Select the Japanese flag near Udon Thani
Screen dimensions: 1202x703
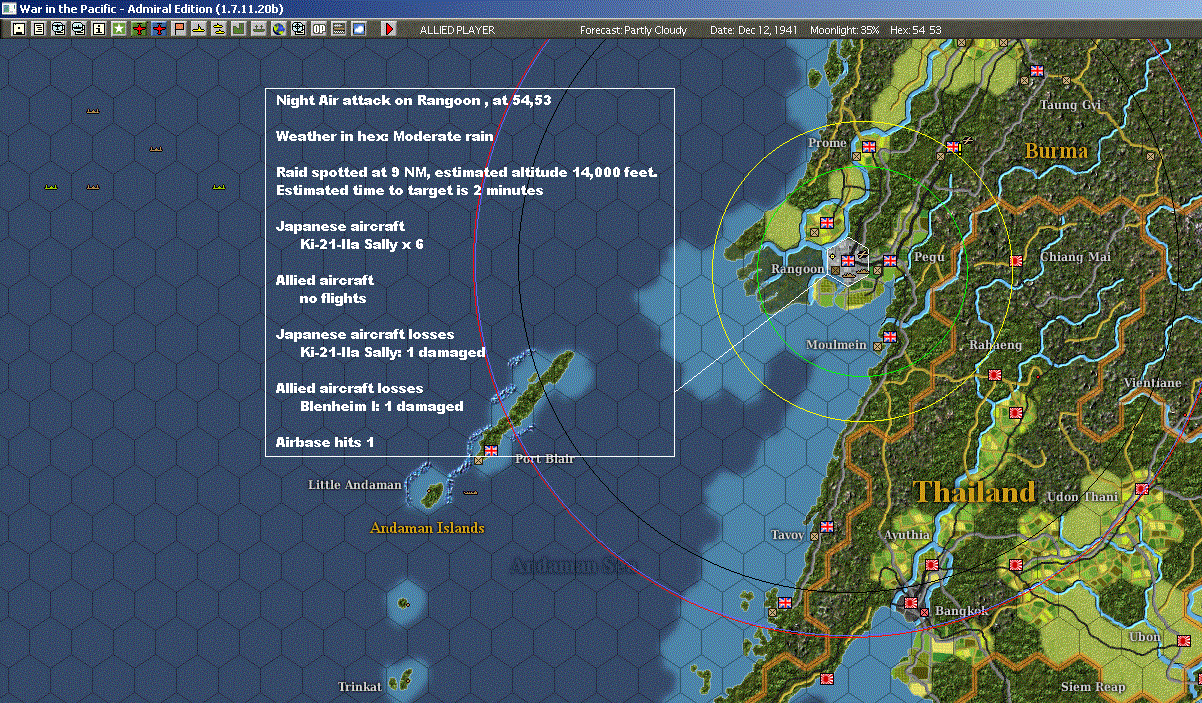(x=1141, y=489)
